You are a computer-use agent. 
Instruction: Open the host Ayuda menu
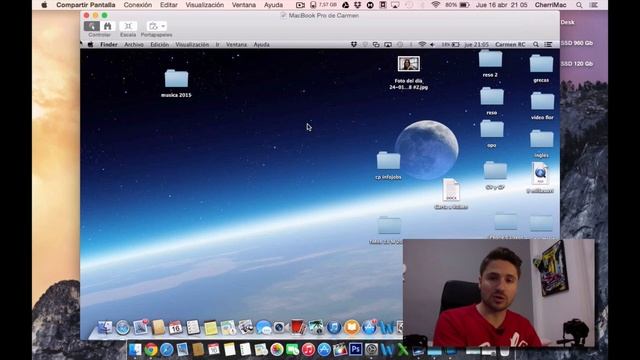click(273, 5)
